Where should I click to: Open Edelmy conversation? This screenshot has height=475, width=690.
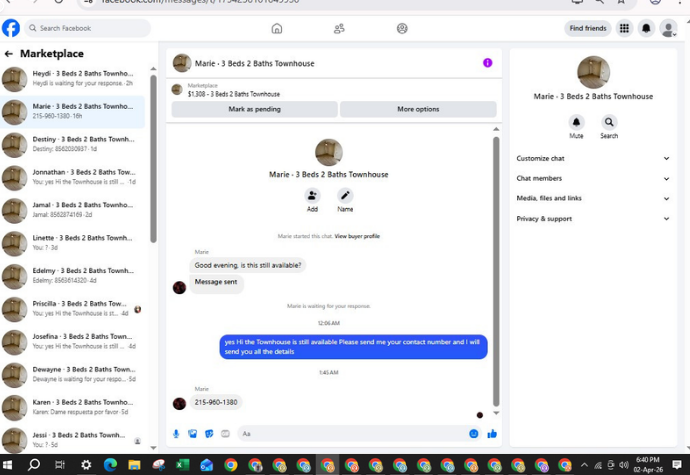pyautogui.click(x=73, y=276)
